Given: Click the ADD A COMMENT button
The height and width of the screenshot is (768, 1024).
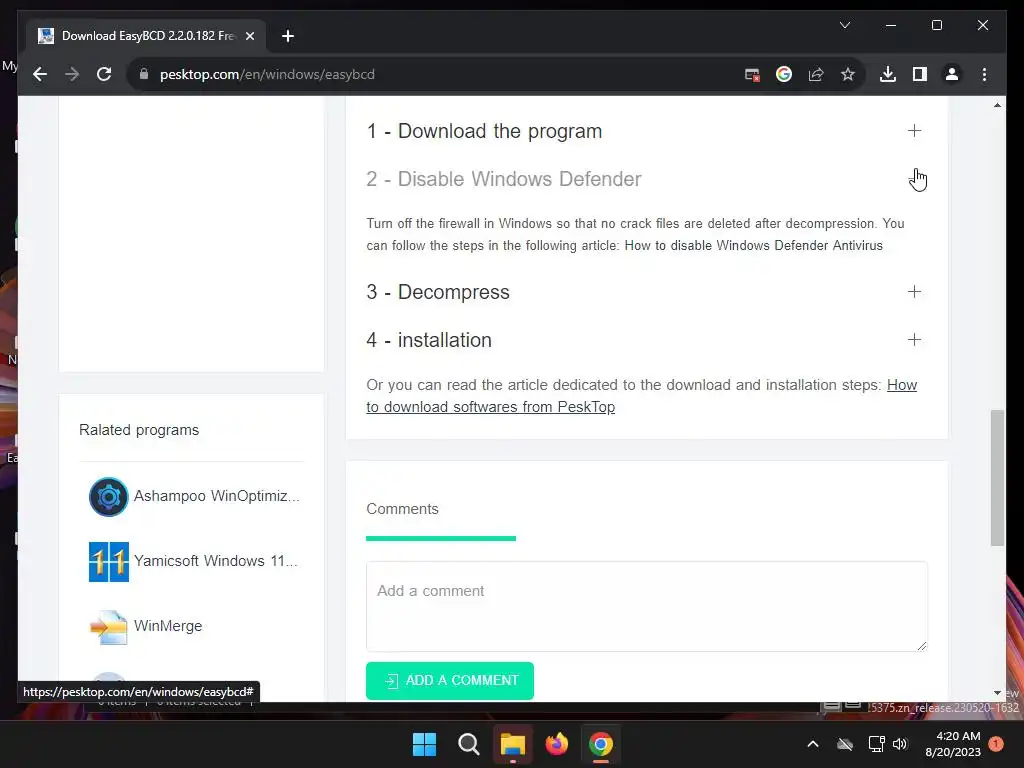Looking at the screenshot, I should (x=449, y=680).
